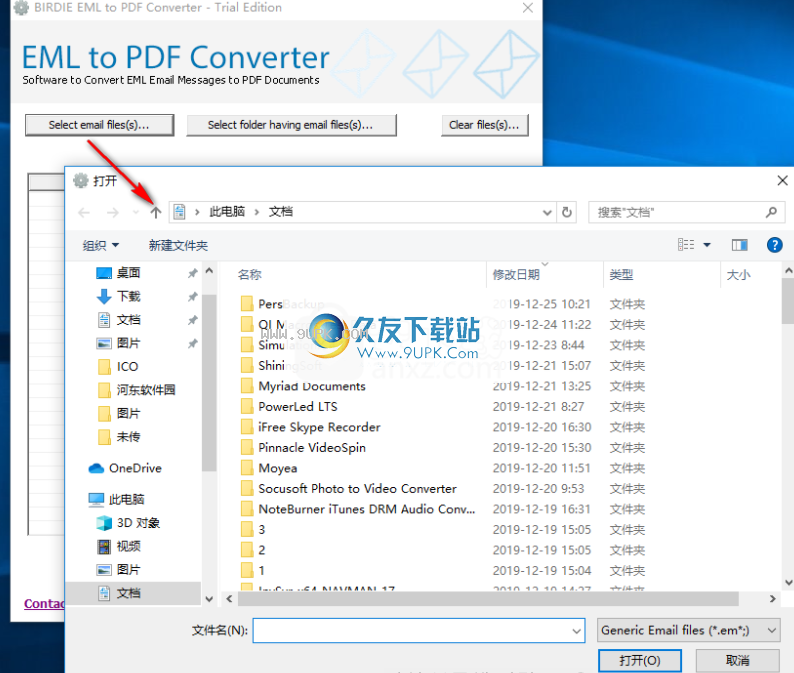
Task: Open the help question mark icon
Action: [x=774, y=245]
